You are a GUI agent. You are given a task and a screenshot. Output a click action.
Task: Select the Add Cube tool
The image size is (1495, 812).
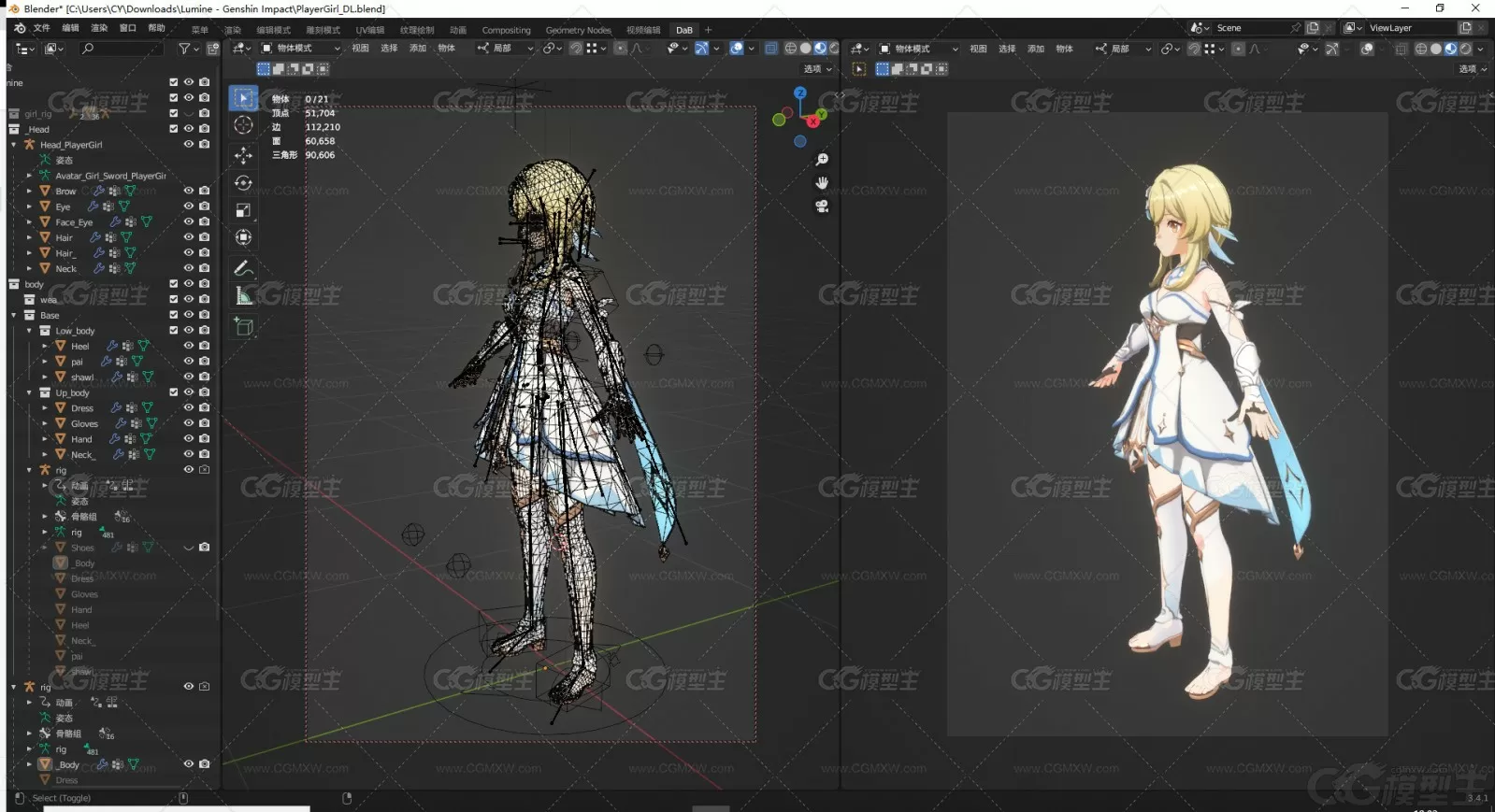click(x=243, y=326)
